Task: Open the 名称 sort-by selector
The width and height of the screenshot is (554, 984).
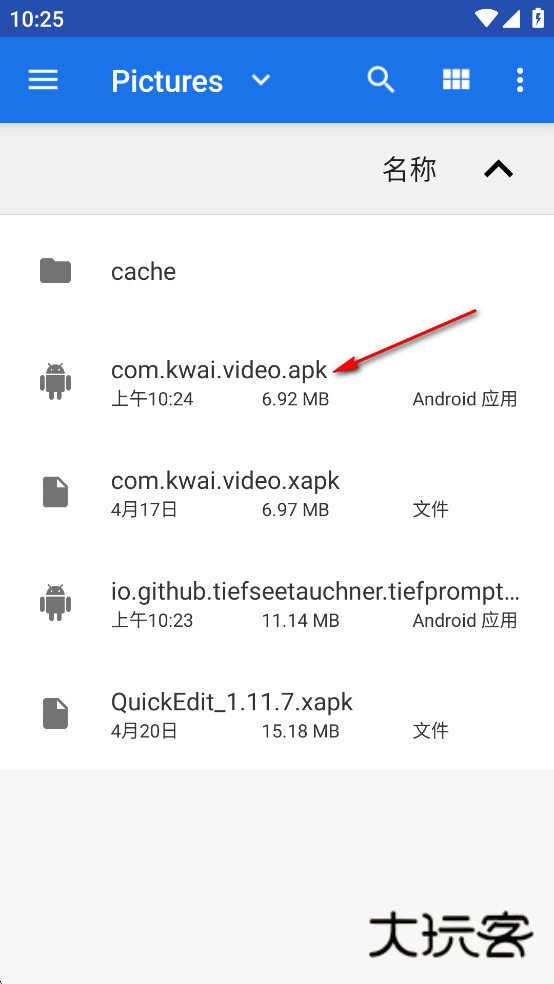Action: coord(409,169)
